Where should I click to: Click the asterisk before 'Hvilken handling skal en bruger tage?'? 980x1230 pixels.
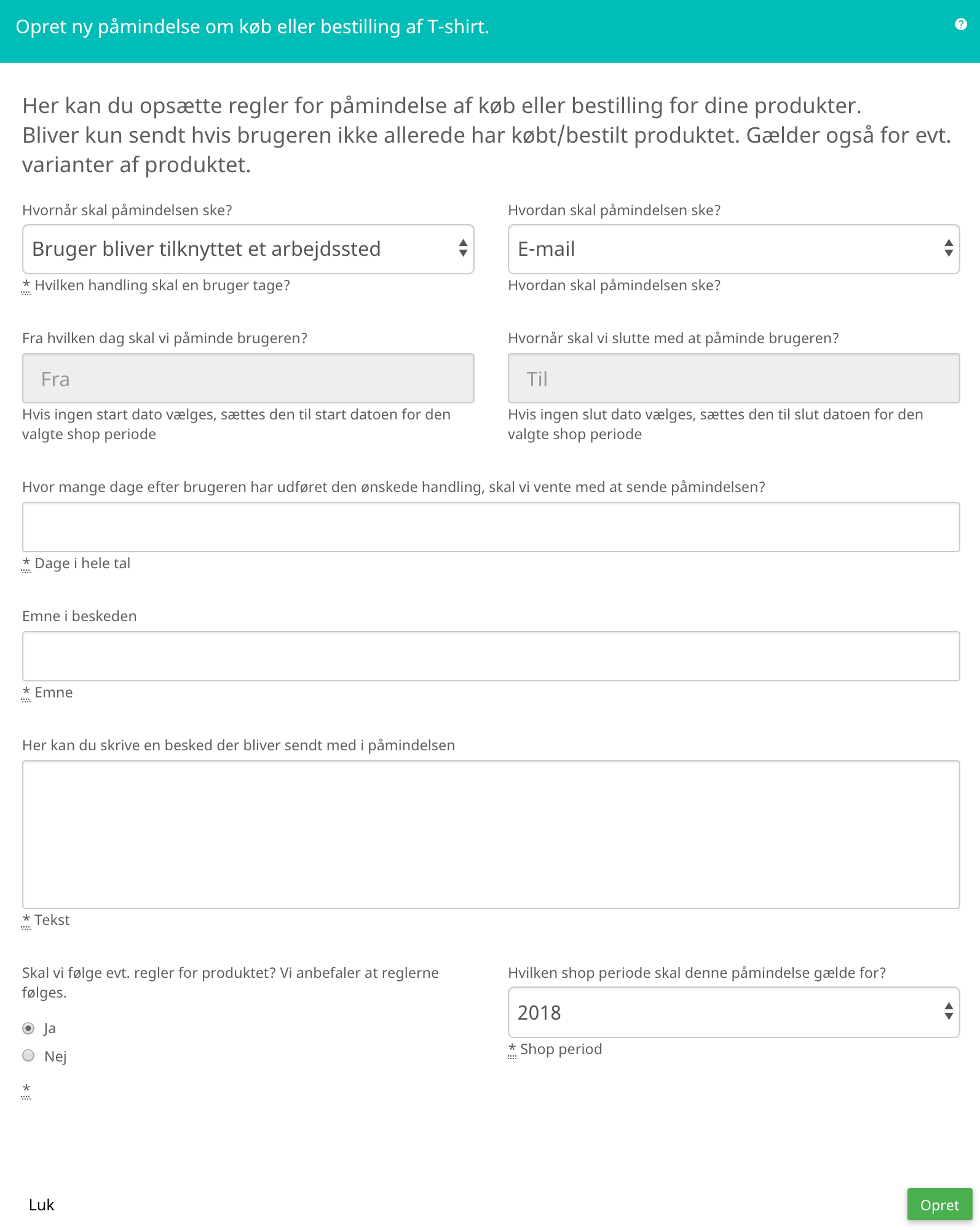click(x=26, y=286)
